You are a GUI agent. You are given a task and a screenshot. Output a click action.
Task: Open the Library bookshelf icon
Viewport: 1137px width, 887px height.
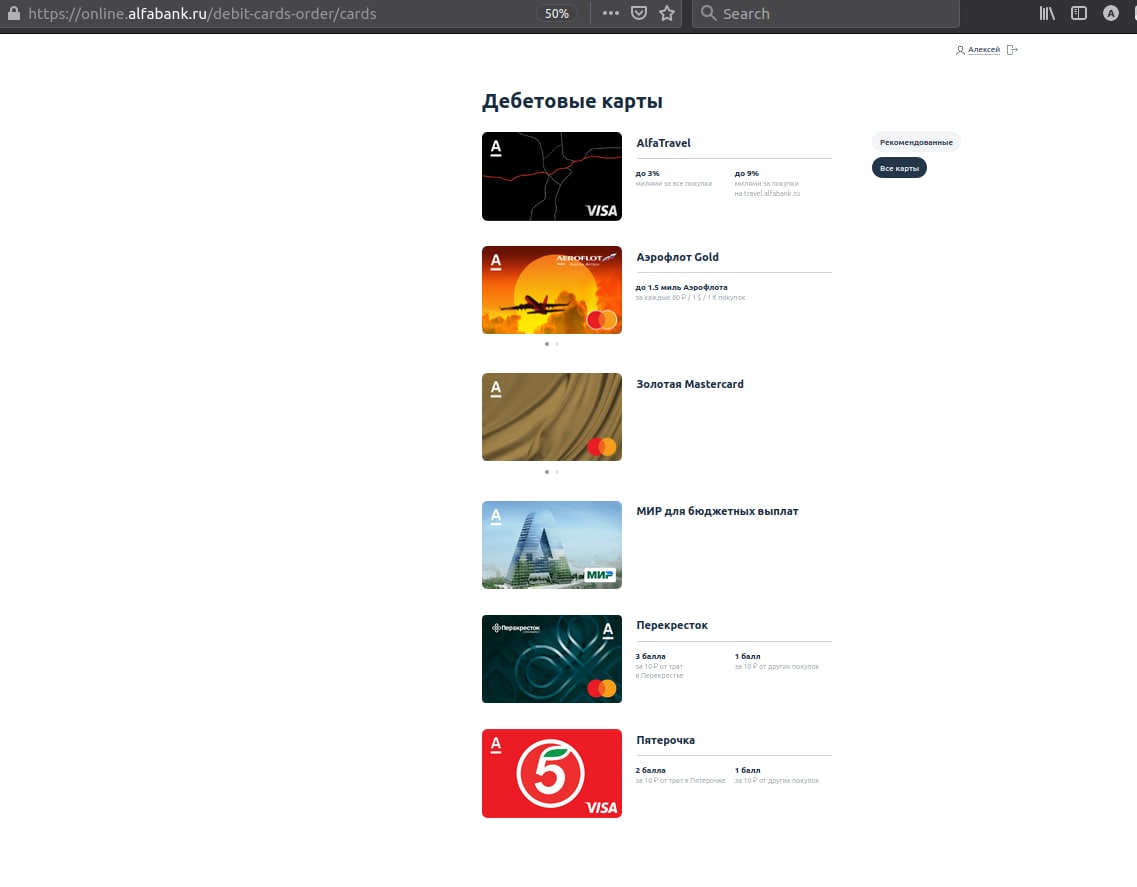tap(1047, 13)
